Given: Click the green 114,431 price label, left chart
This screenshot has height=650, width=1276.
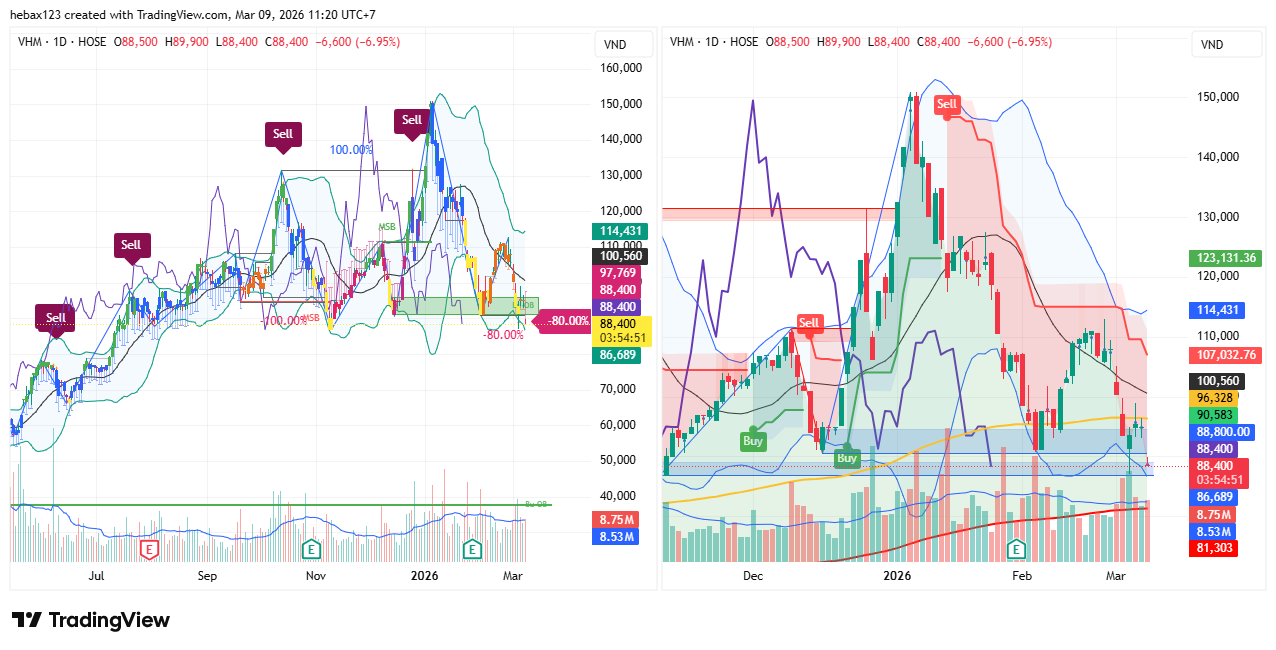Looking at the screenshot, I should pos(618,231).
